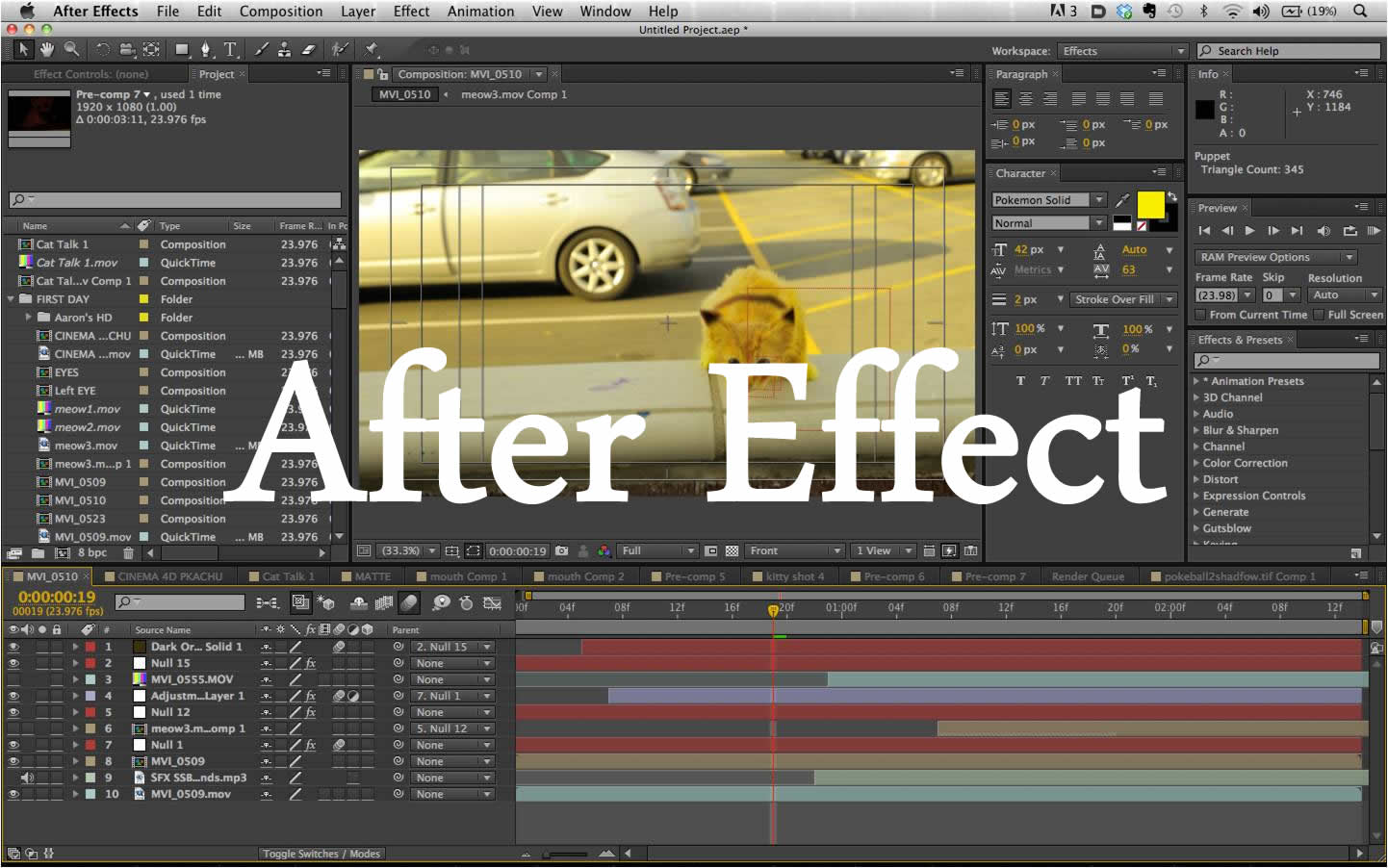
Task: Mute audio of SFX SSB...nds.mp3 layer
Action: click(27, 778)
